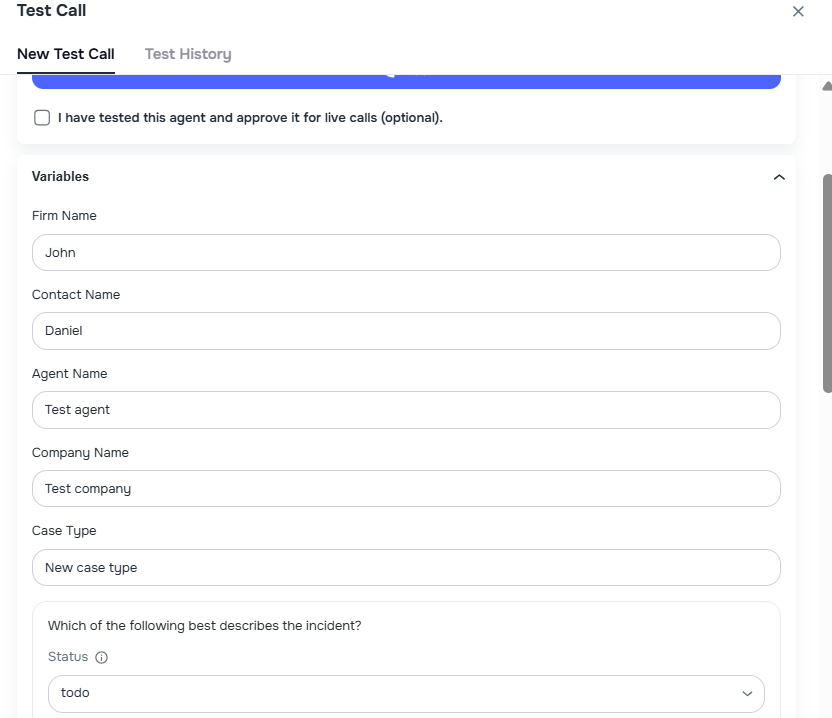This screenshot has height=718, width=832.
Task: Switch to the Test History tab
Action: (188, 54)
